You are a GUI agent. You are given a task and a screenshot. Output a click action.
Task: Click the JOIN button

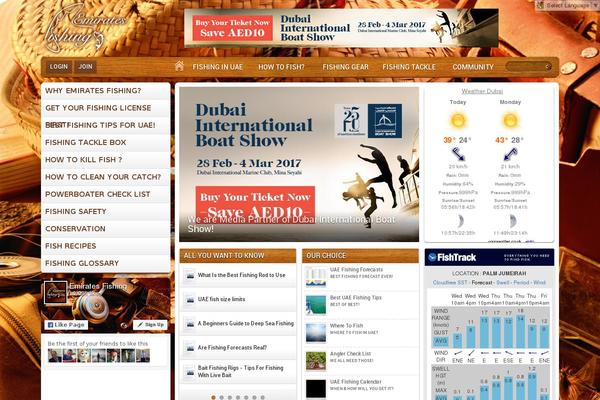pyautogui.click(x=85, y=67)
